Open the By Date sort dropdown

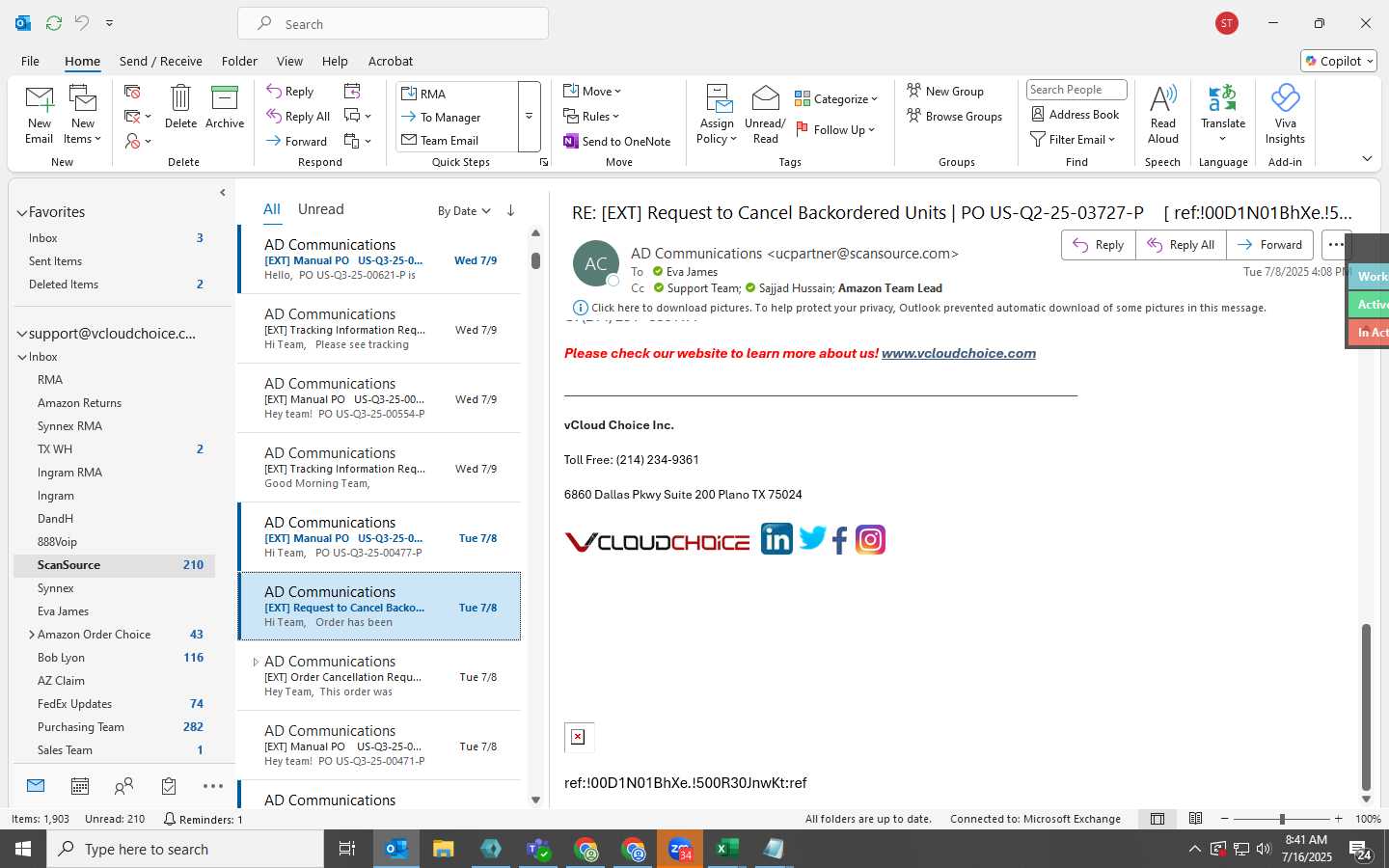pos(464,211)
